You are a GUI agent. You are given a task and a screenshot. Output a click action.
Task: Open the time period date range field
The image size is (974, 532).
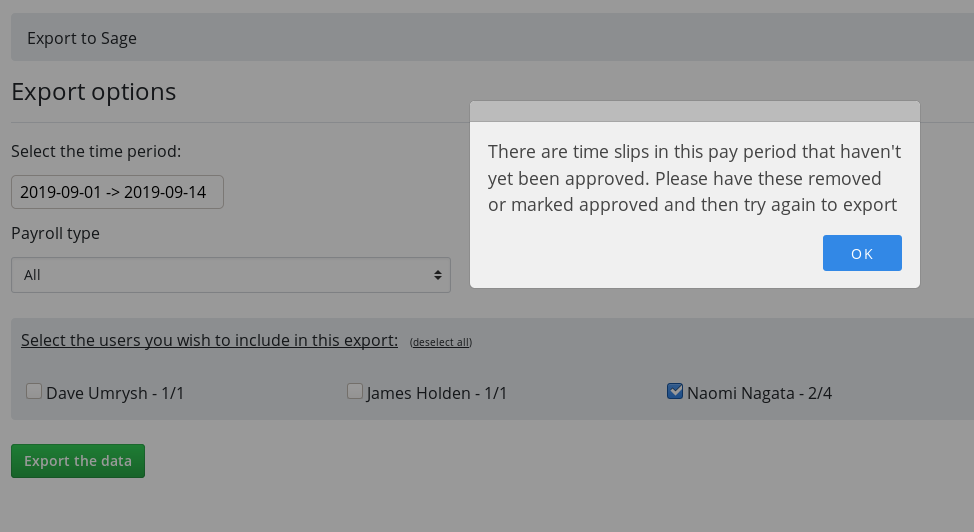pyautogui.click(x=117, y=192)
